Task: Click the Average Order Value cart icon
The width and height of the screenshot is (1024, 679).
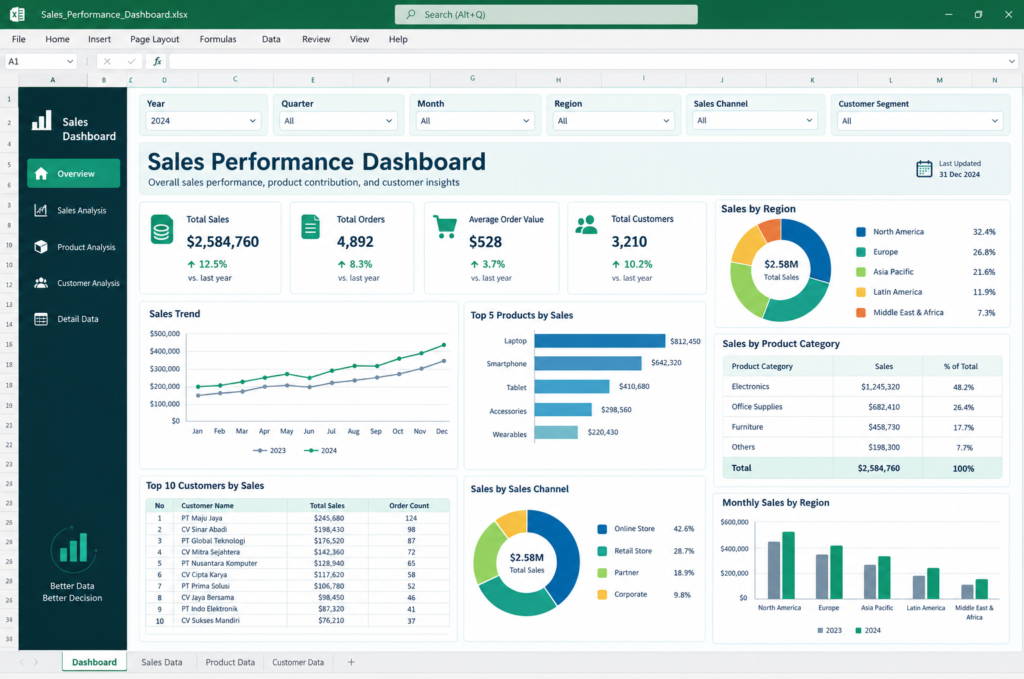Action: pyautogui.click(x=445, y=227)
